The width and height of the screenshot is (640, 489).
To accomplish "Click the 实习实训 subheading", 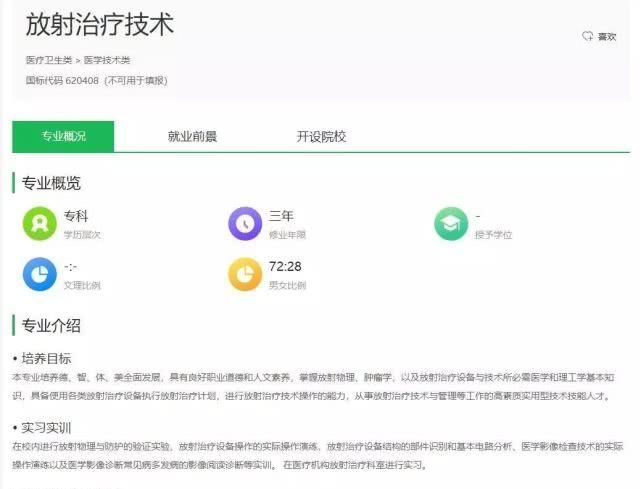I will tap(46, 428).
